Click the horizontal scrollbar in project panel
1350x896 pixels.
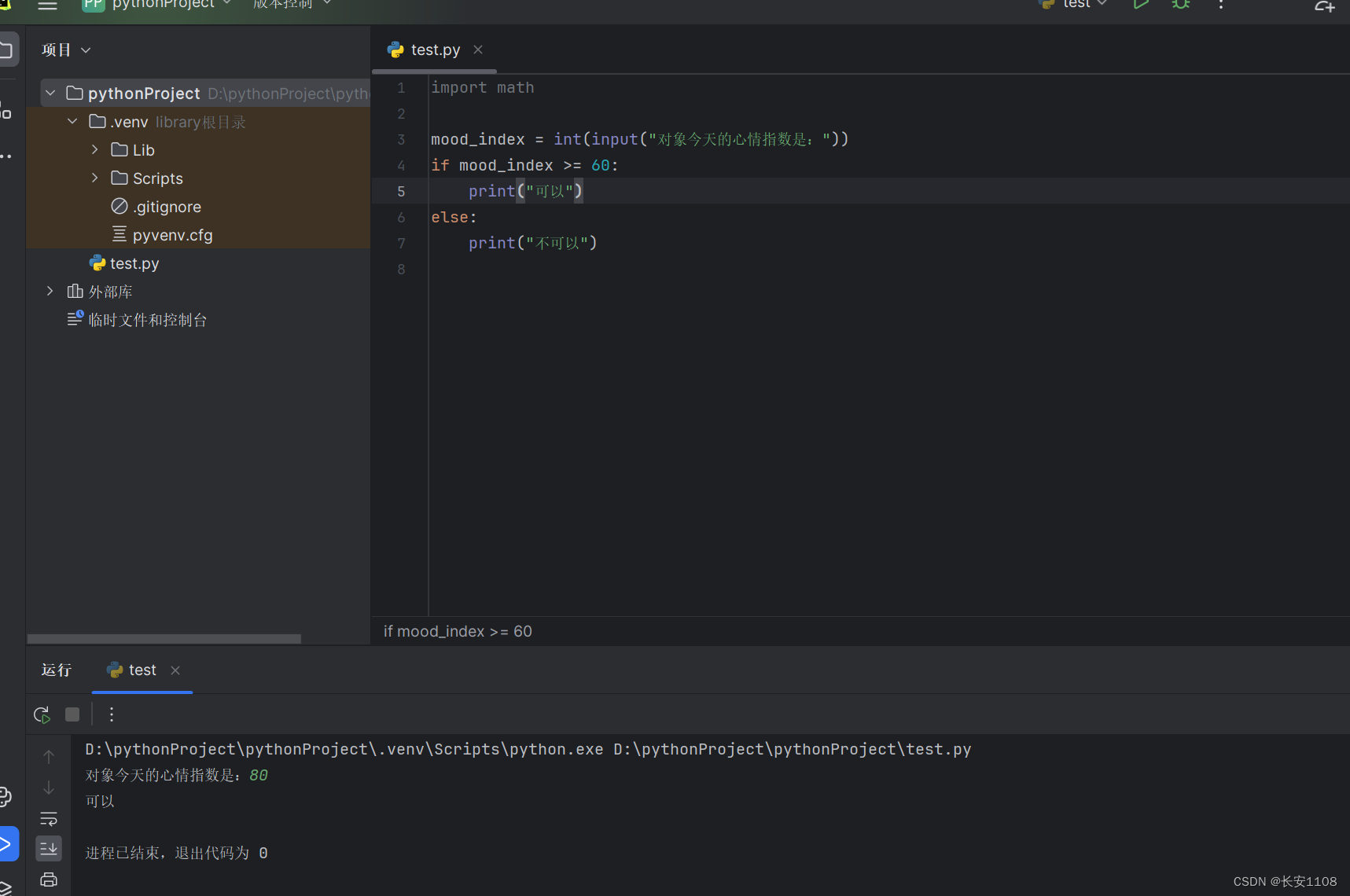164,639
